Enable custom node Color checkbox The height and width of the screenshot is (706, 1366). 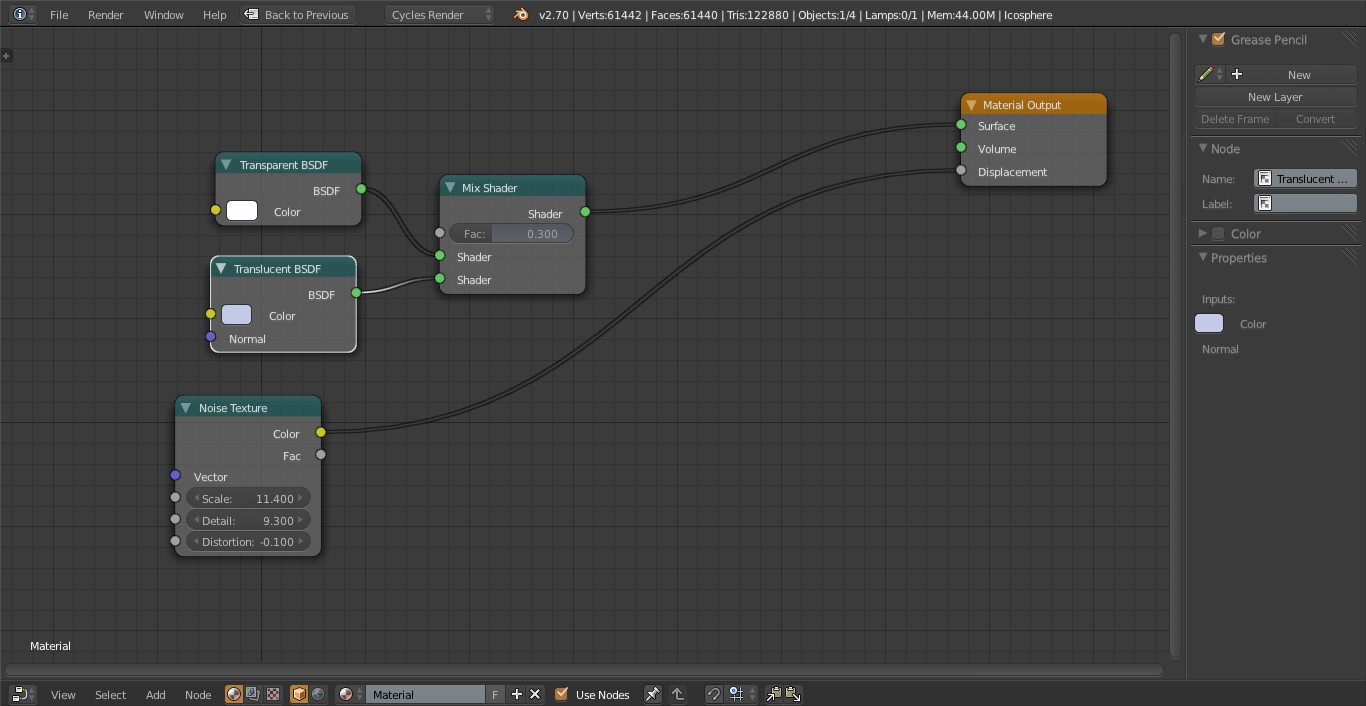tap(1218, 234)
